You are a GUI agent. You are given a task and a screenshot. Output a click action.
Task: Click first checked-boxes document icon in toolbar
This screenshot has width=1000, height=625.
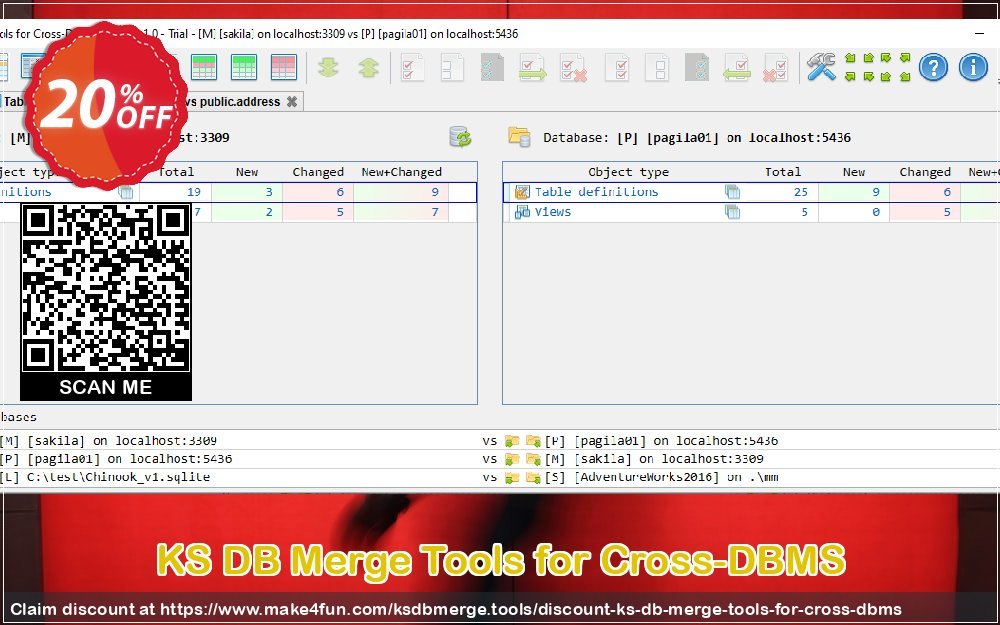click(413, 68)
